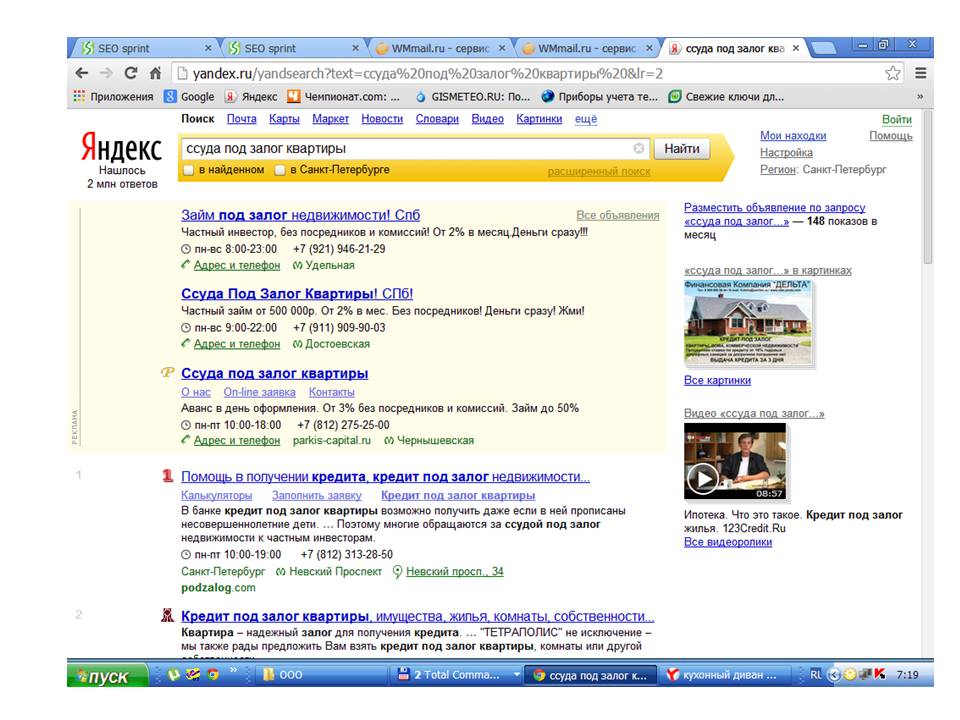Open the Картинки search category
The height and width of the screenshot is (720, 960).
(x=539, y=119)
